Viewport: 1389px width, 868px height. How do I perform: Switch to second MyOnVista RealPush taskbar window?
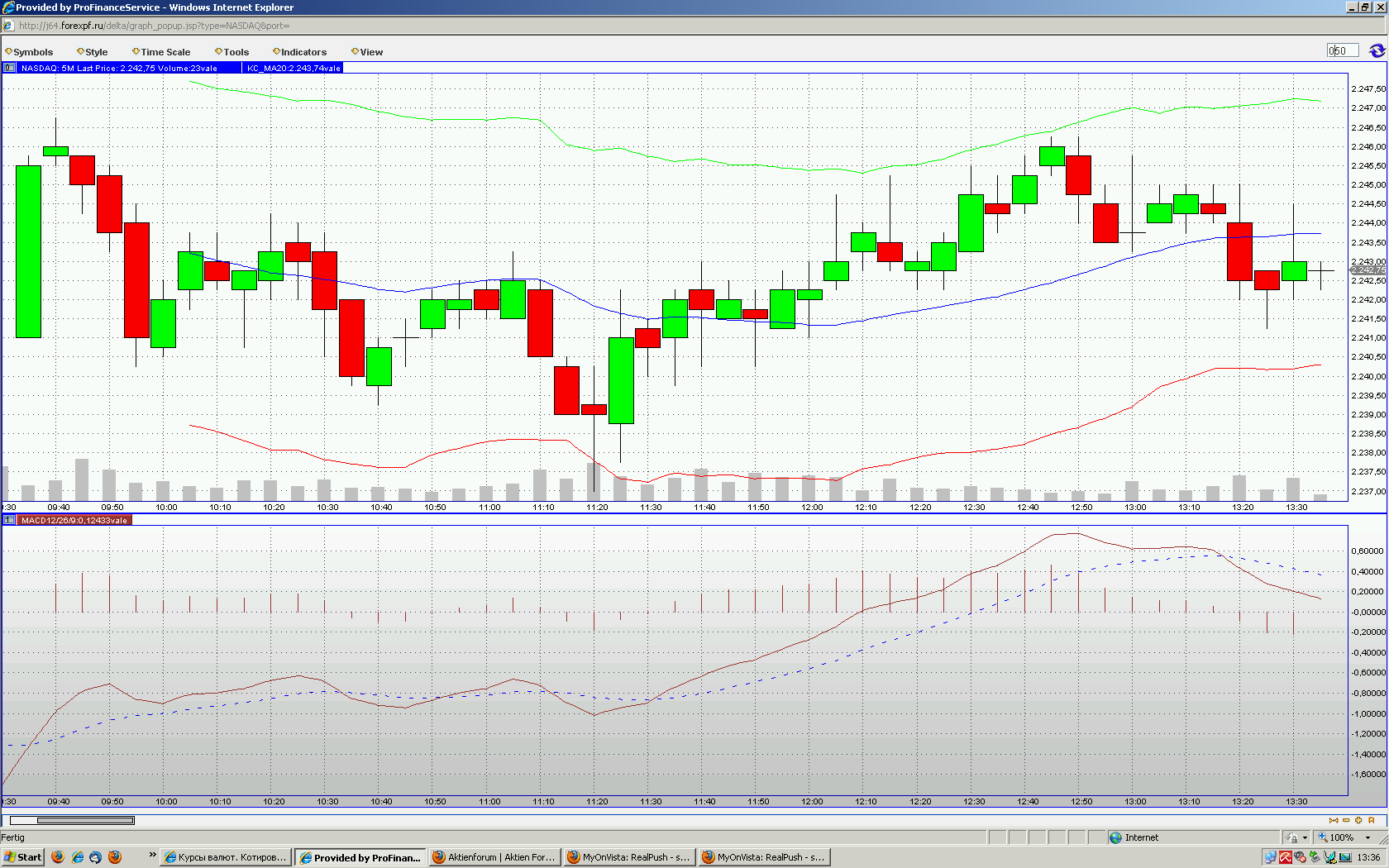coord(763,857)
